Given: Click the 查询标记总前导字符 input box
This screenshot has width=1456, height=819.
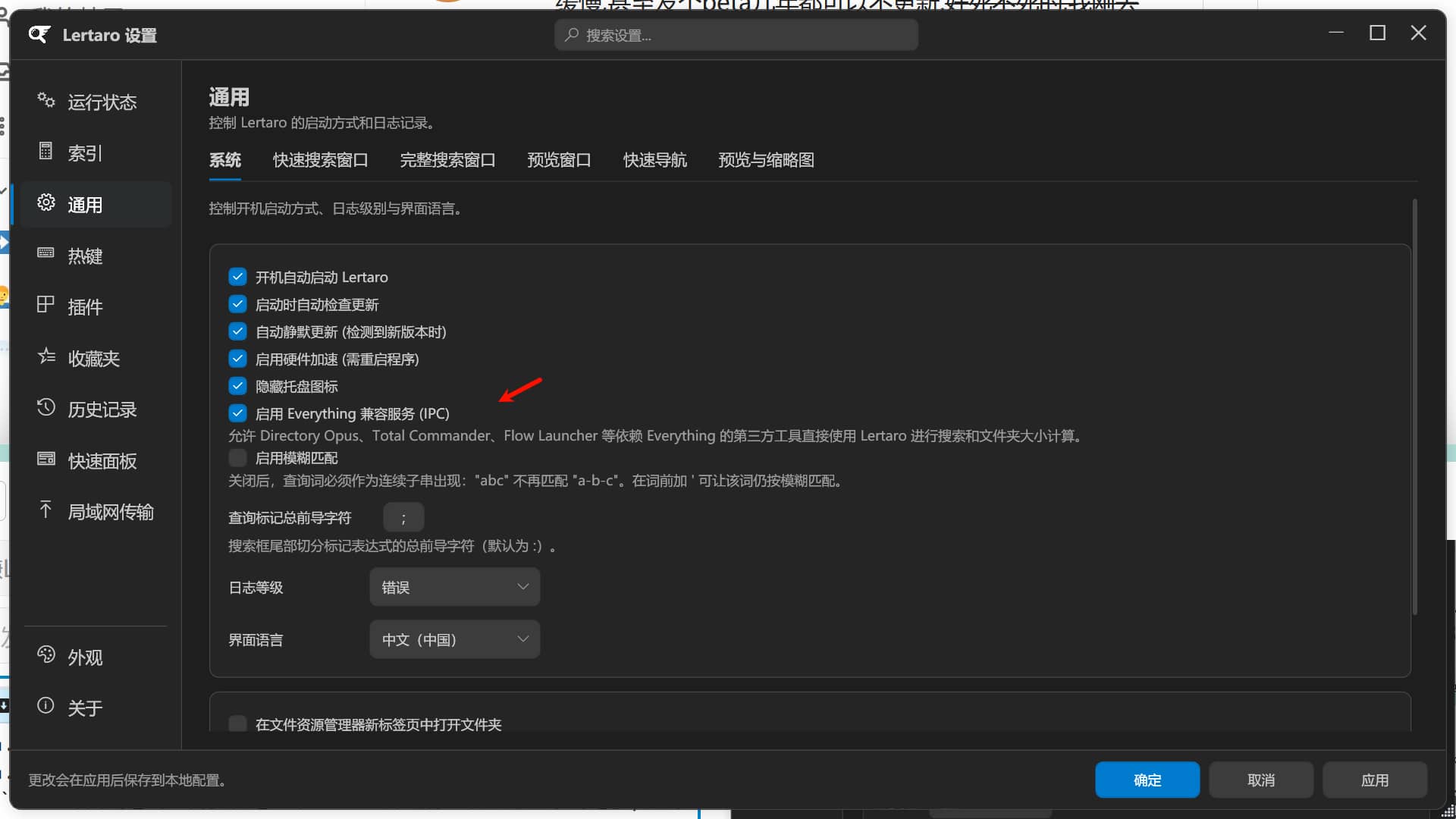Looking at the screenshot, I should coord(403,518).
